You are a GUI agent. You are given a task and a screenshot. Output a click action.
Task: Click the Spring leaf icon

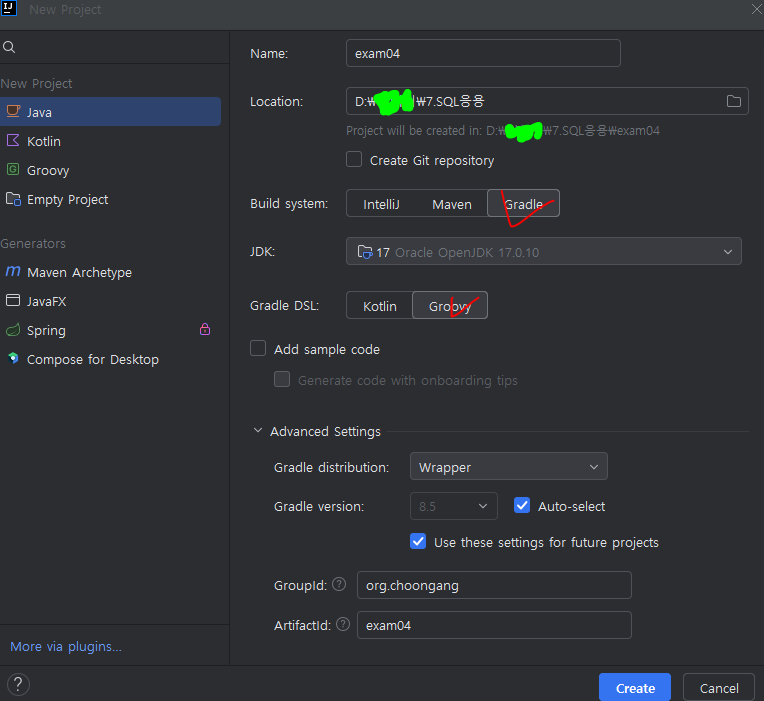pos(13,330)
